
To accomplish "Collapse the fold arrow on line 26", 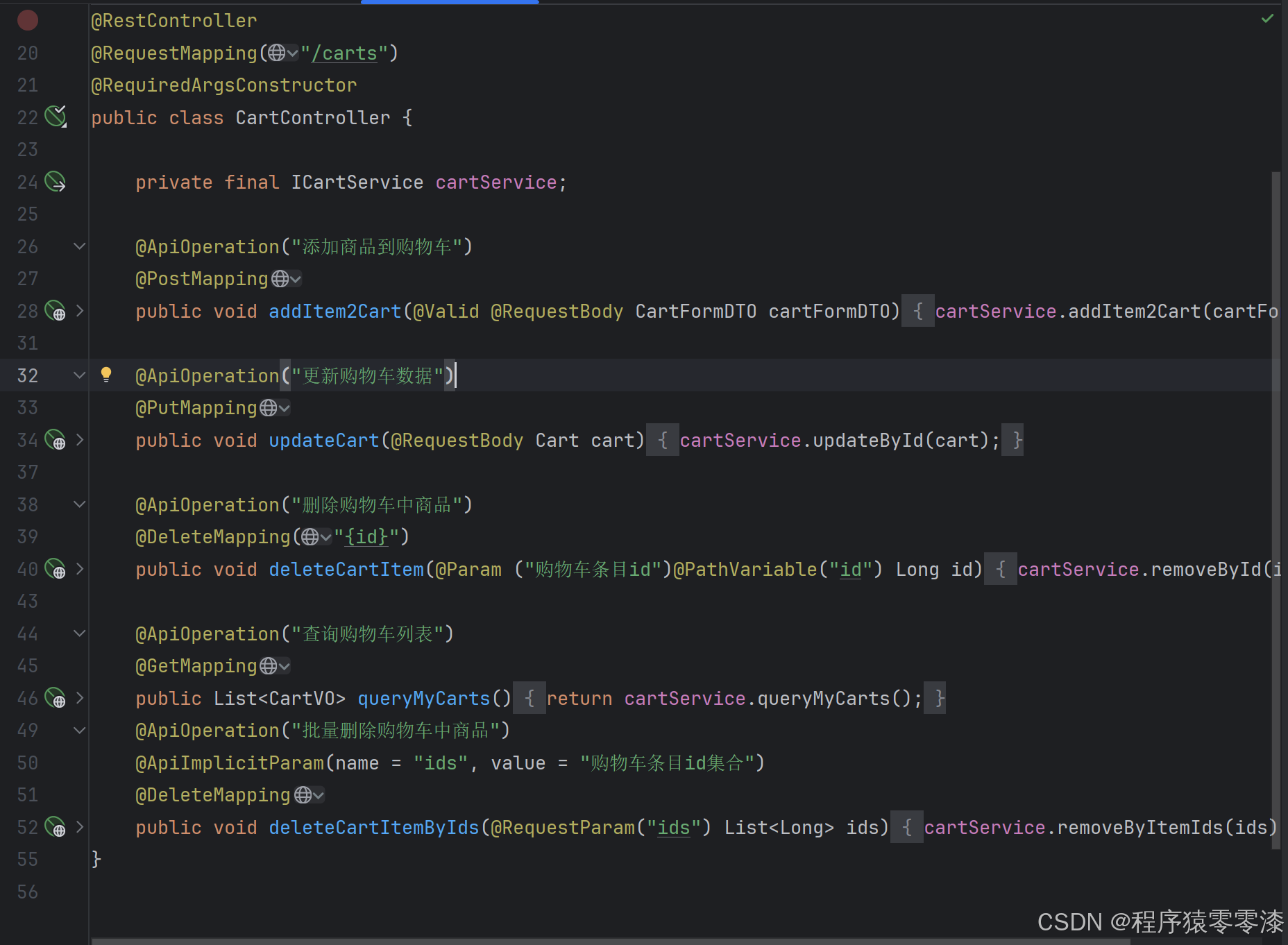I will point(80,246).
